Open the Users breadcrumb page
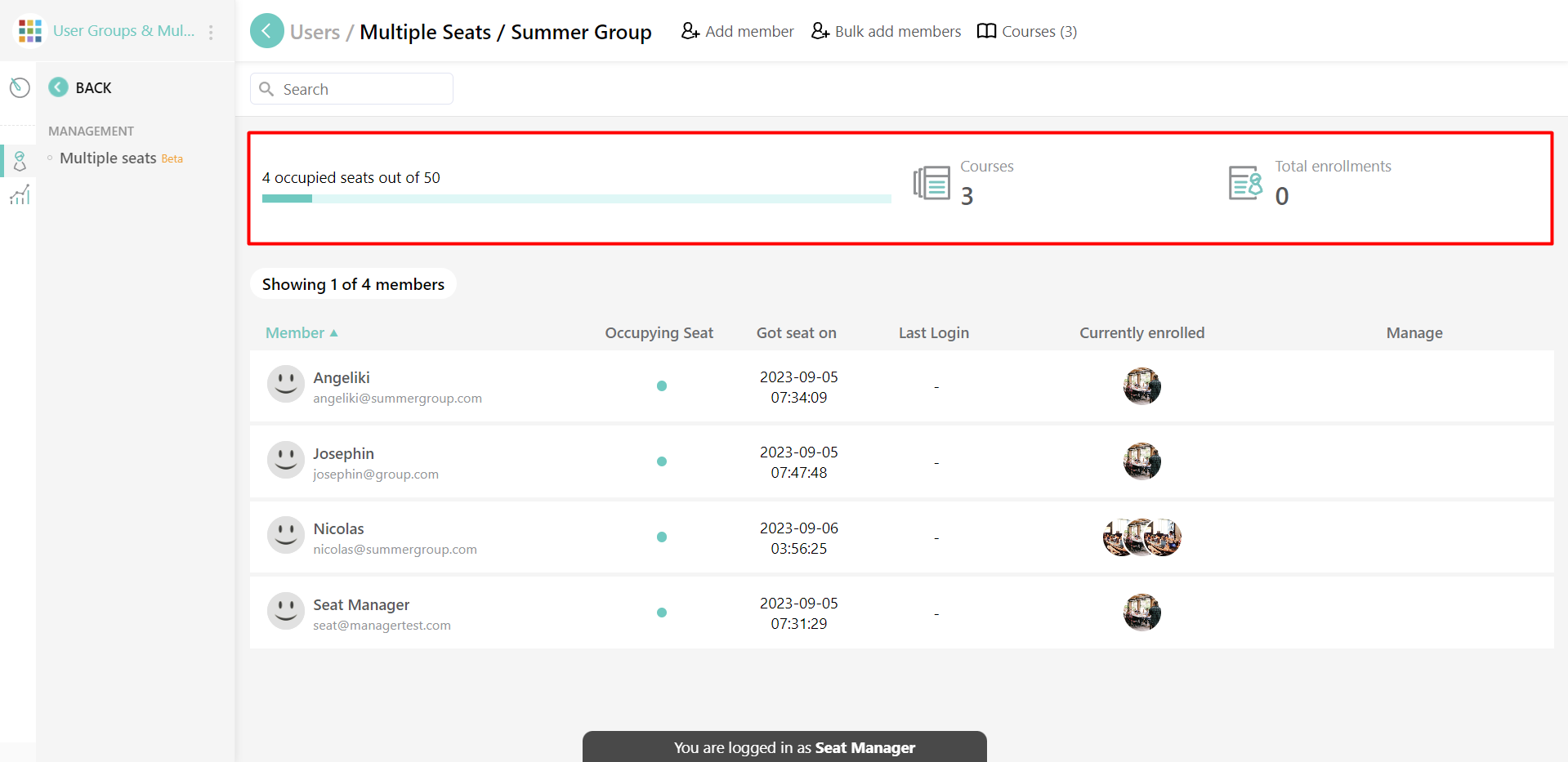The height and width of the screenshot is (762, 1568). coord(315,31)
